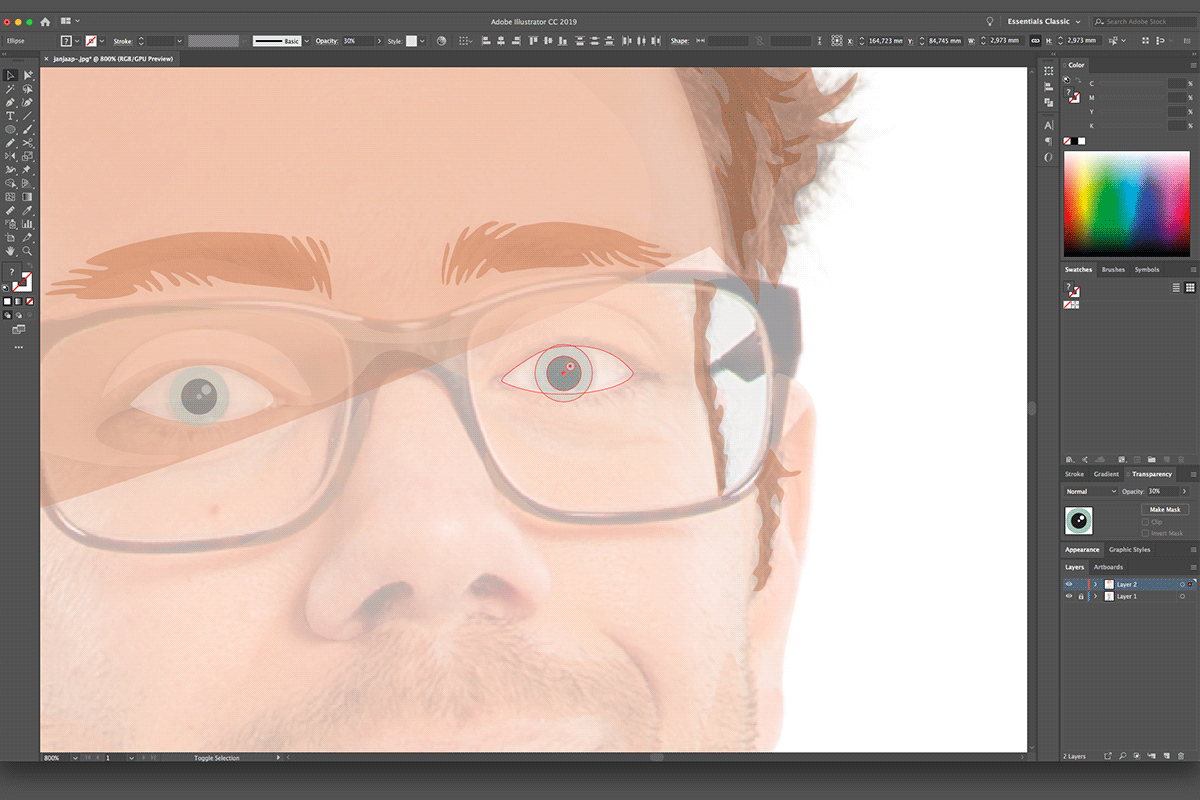1200x800 pixels.
Task: Click Layer 2 target circle
Action: click(x=1182, y=584)
